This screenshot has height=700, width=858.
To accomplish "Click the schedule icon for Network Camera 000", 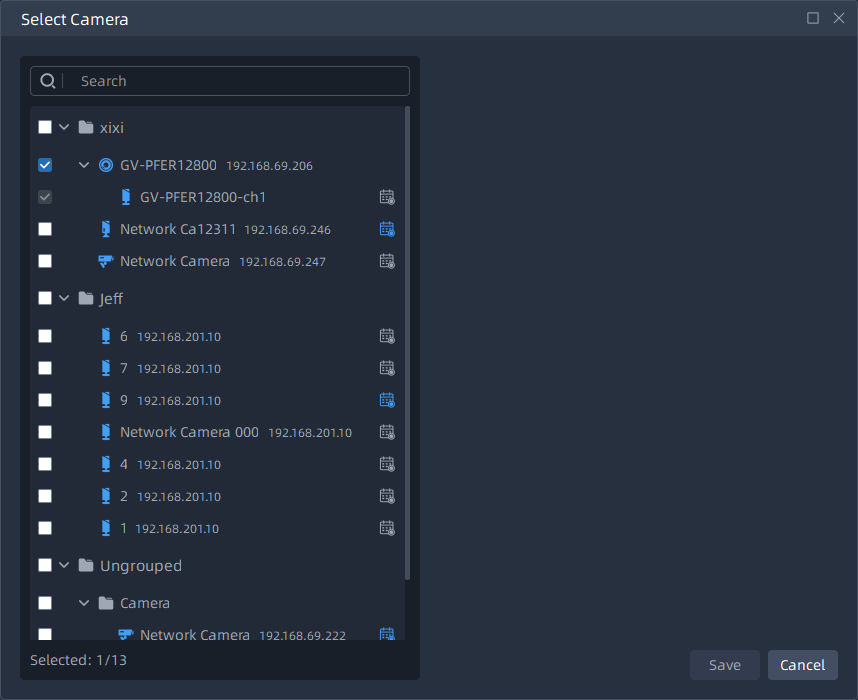I will coord(387,432).
